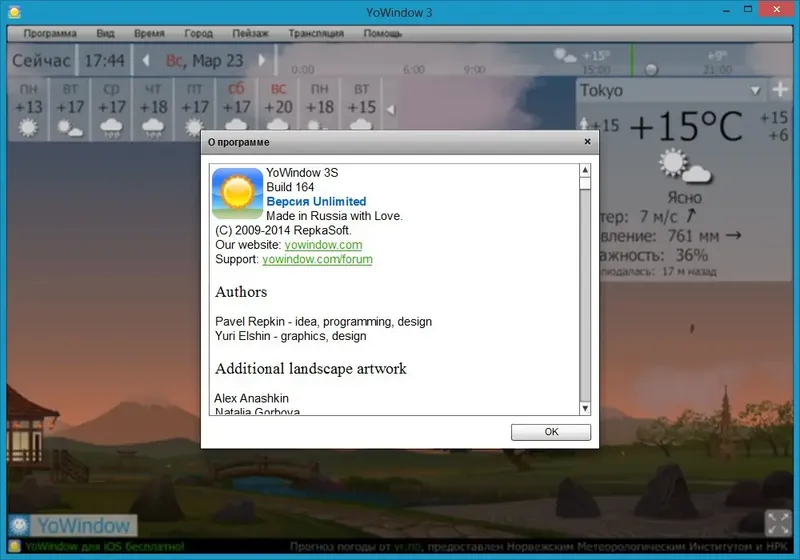Open the Программа menu

point(50,33)
